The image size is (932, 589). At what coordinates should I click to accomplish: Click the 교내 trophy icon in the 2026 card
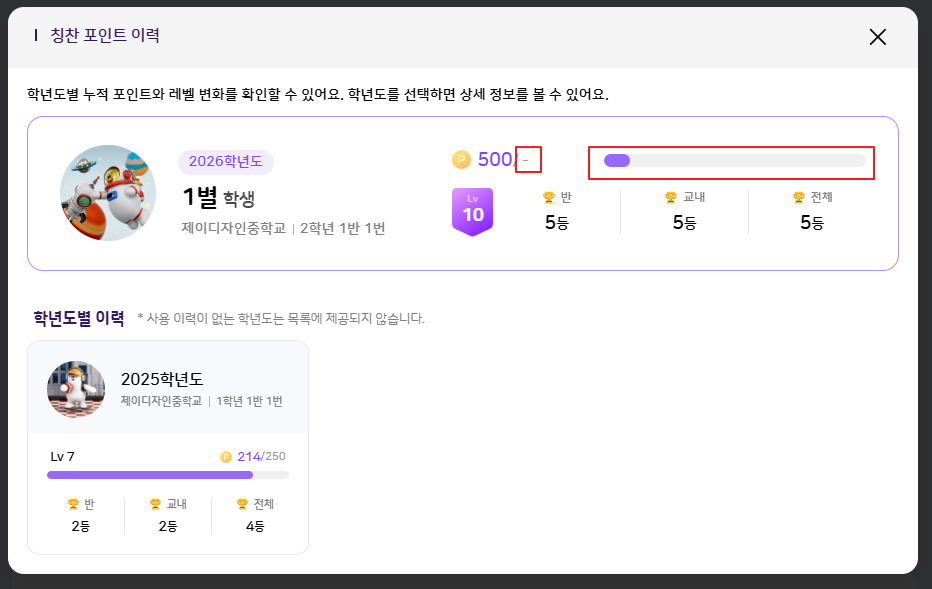(x=671, y=198)
